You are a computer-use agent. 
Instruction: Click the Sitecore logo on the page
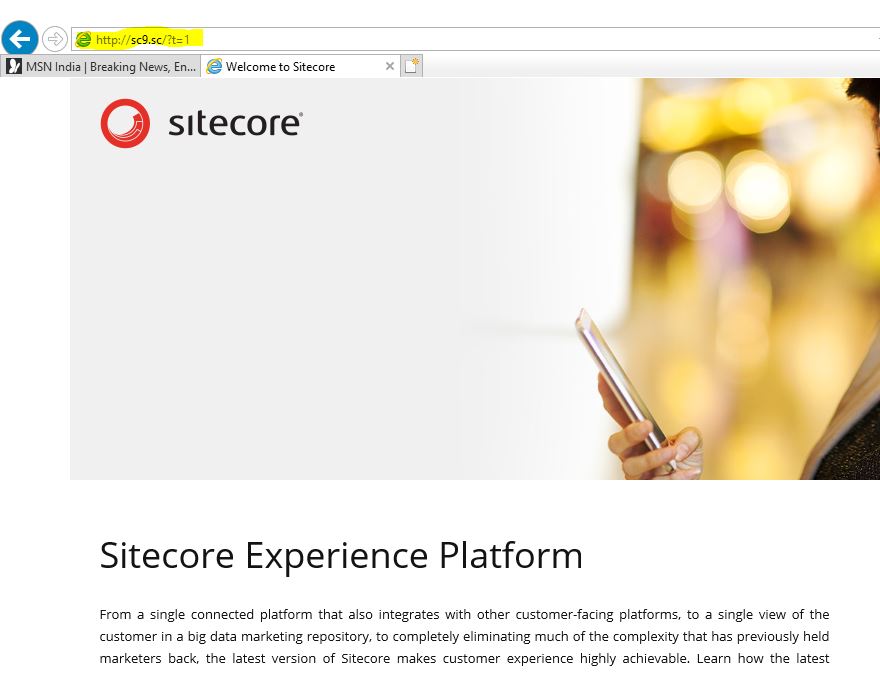(x=200, y=123)
